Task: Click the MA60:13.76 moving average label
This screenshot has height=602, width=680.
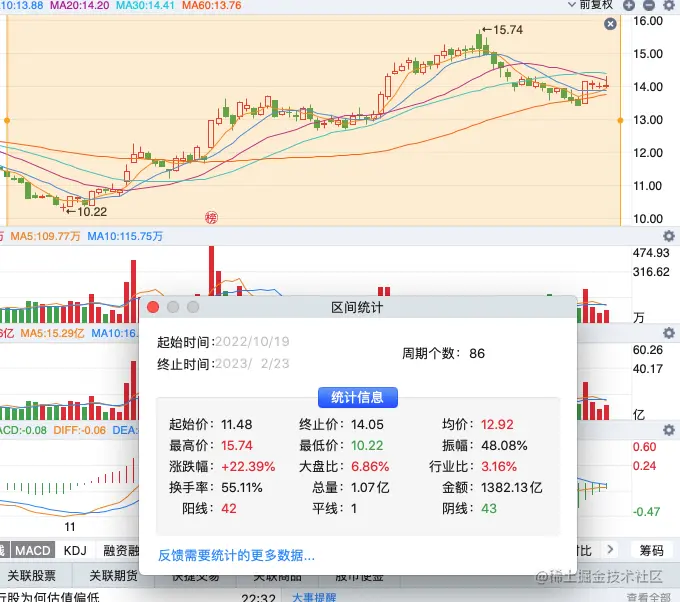Action: (x=212, y=5)
